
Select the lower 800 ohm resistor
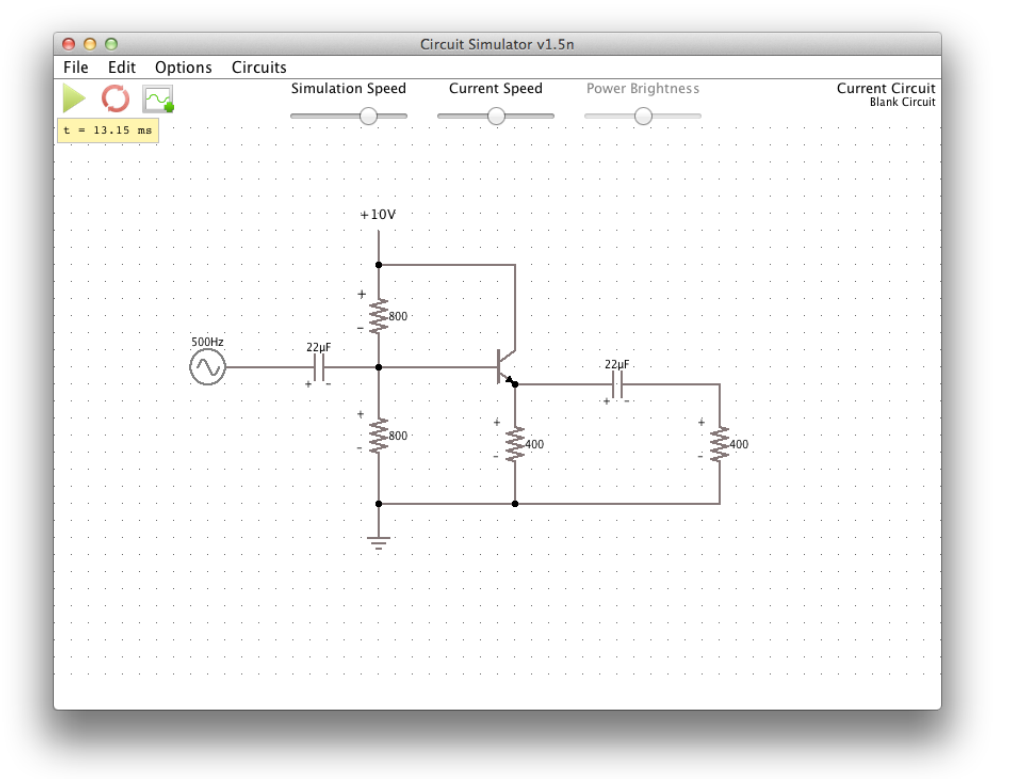click(379, 436)
